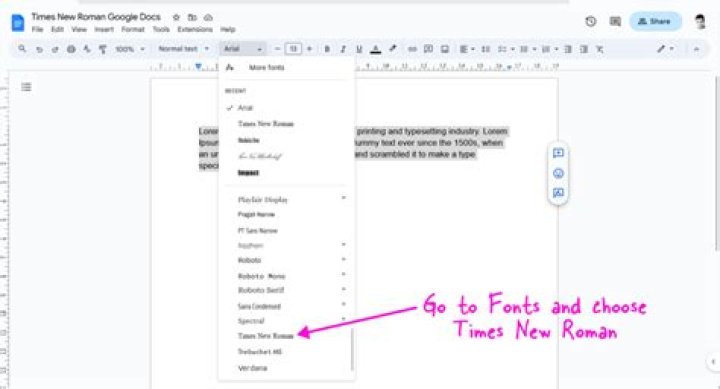Insert a link from toolbar
This screenshot has height=389, width=720.
[412, 49]
